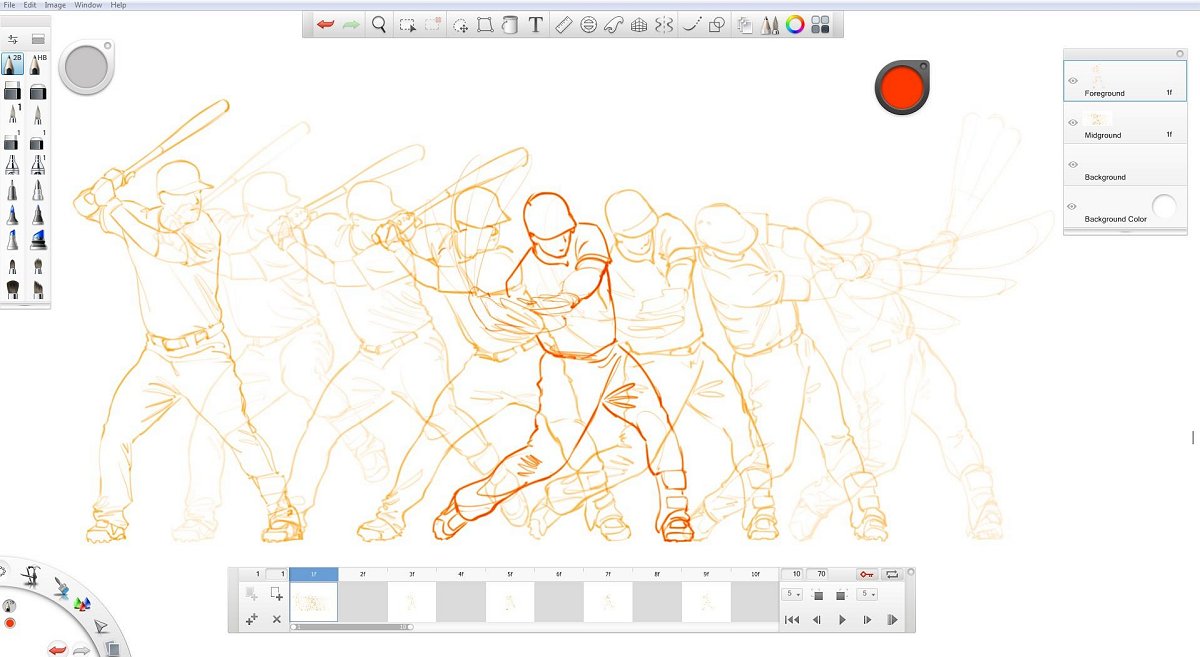
Task: Click the 5f marker in timeline
Action: tap(510, 575)
